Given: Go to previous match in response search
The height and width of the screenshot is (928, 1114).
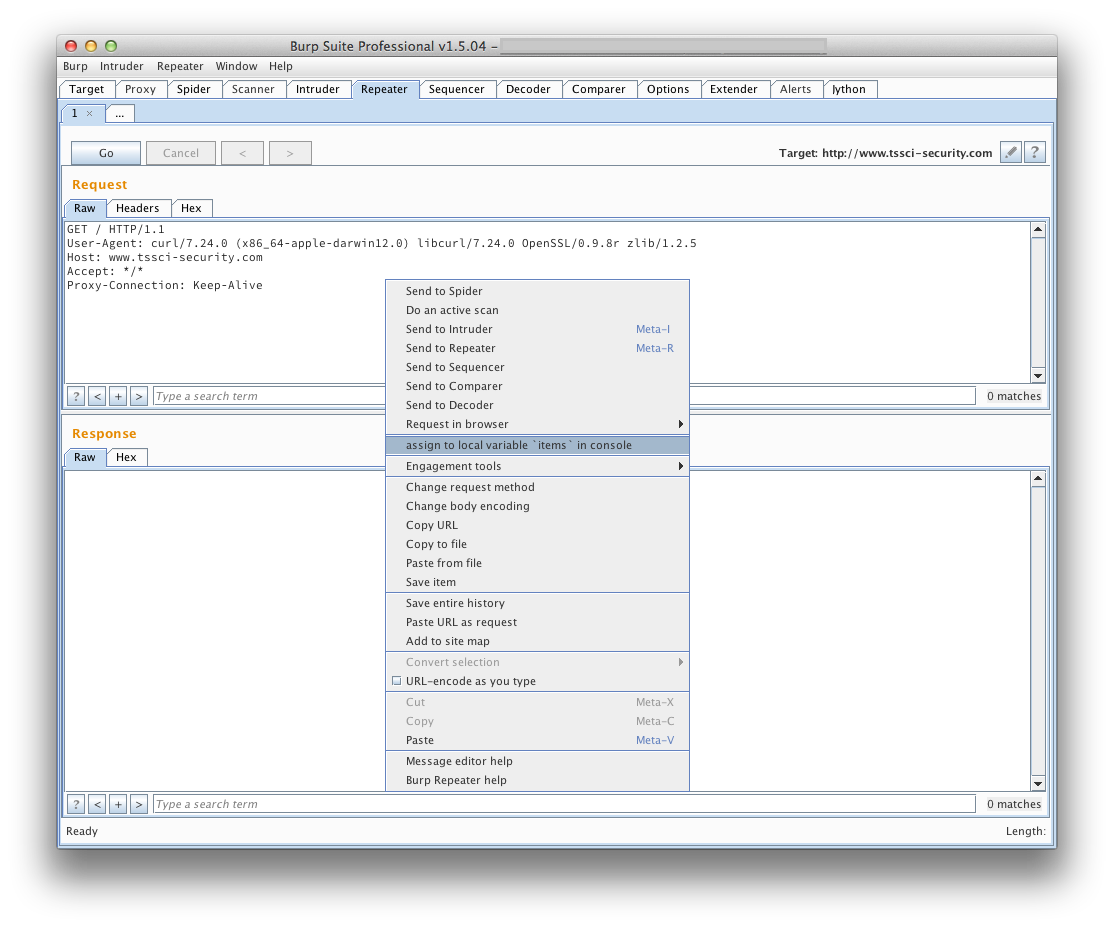Looking at the screenshot, I should click(x=97, y=804).
